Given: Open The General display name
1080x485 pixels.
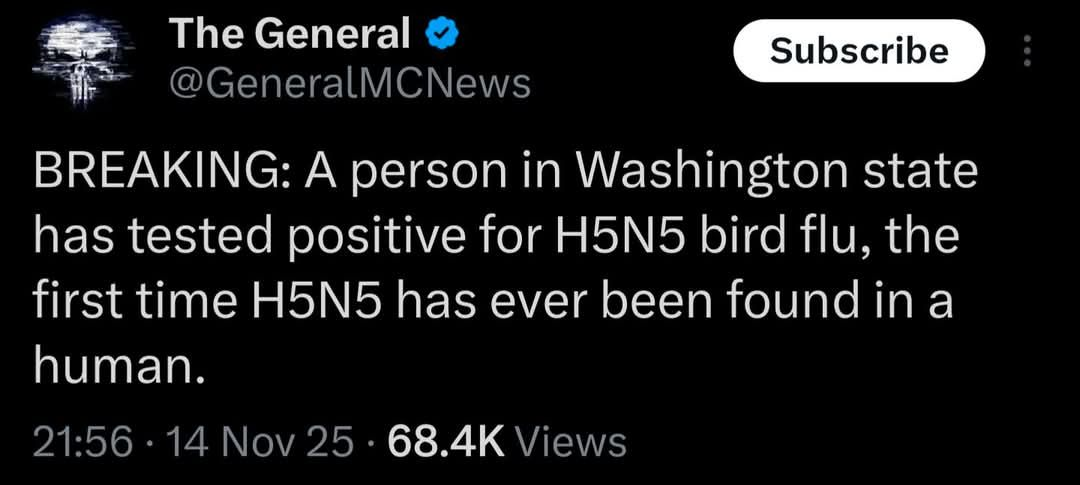Looking at the screenshot, I should [290, 36].
